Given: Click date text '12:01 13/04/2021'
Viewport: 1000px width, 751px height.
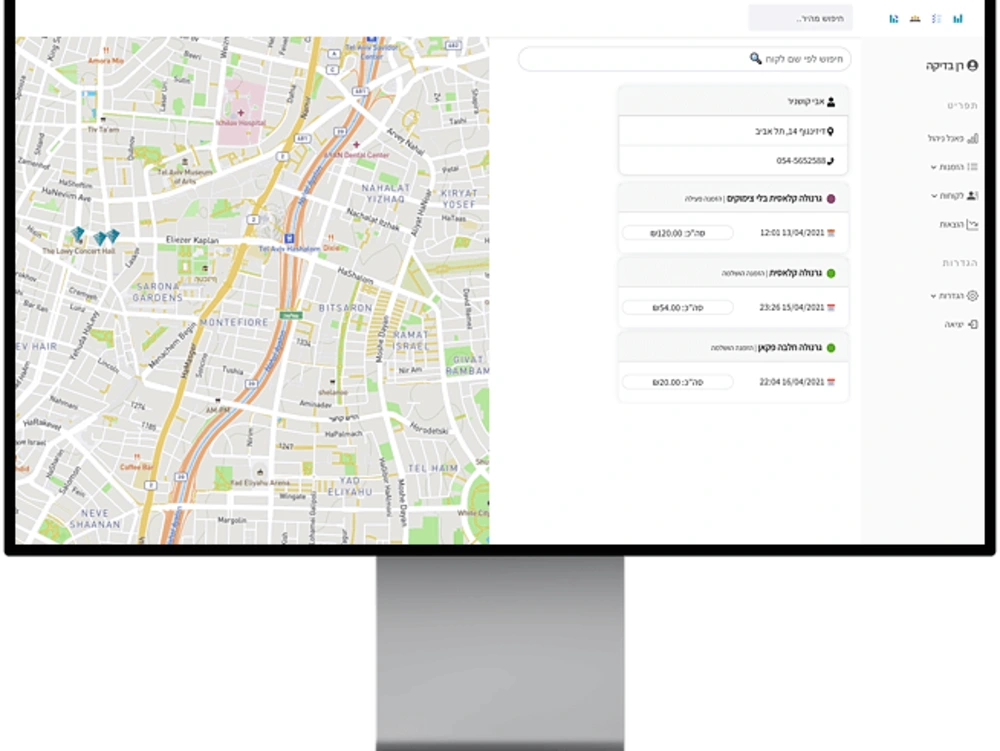Looking at the screenshot, I should [x=792, y=233].
